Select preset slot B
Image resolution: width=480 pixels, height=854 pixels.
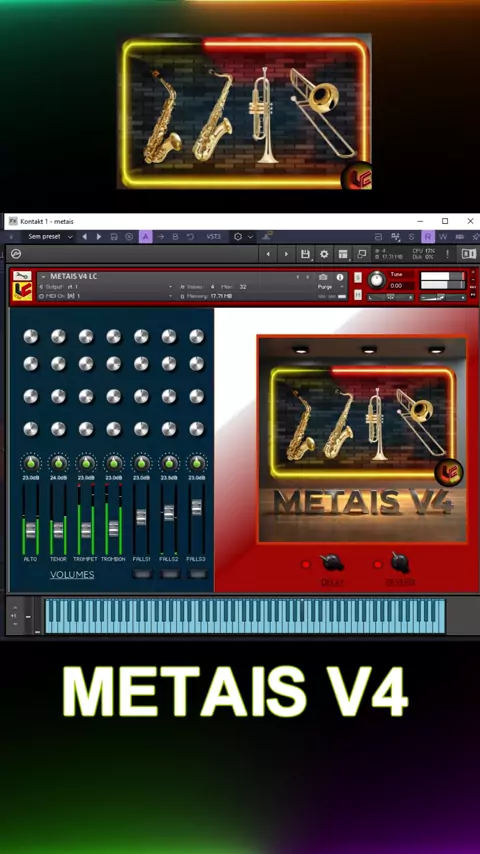click(x=175, y=237)
